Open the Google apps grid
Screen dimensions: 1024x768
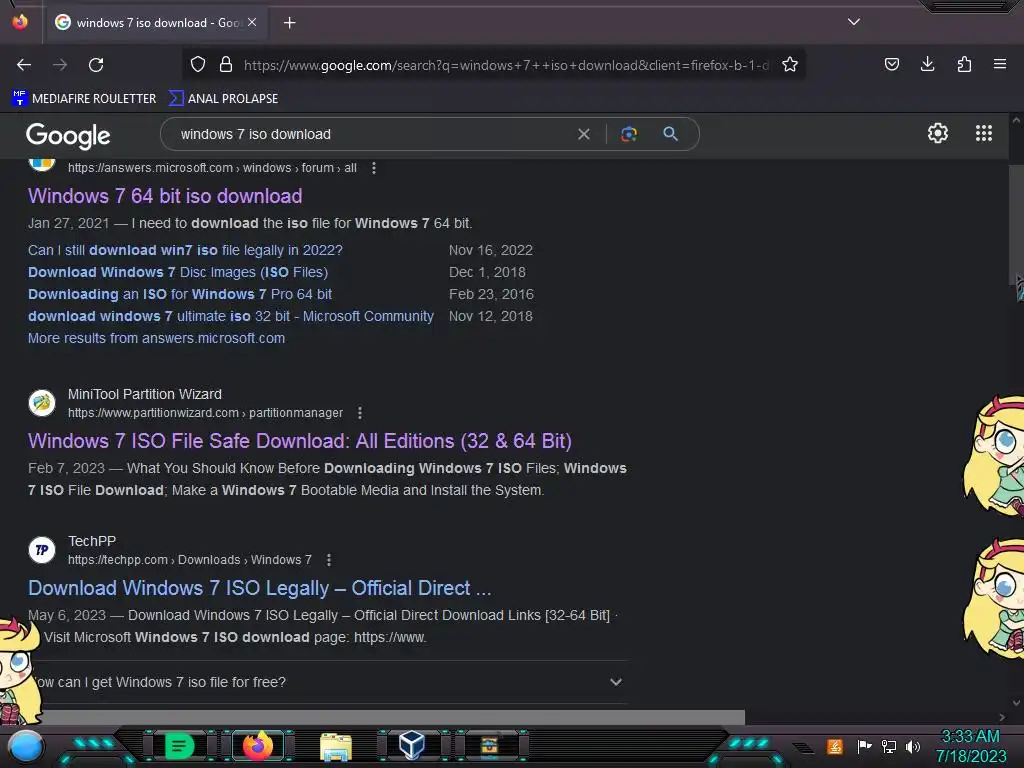coord(984,133)
